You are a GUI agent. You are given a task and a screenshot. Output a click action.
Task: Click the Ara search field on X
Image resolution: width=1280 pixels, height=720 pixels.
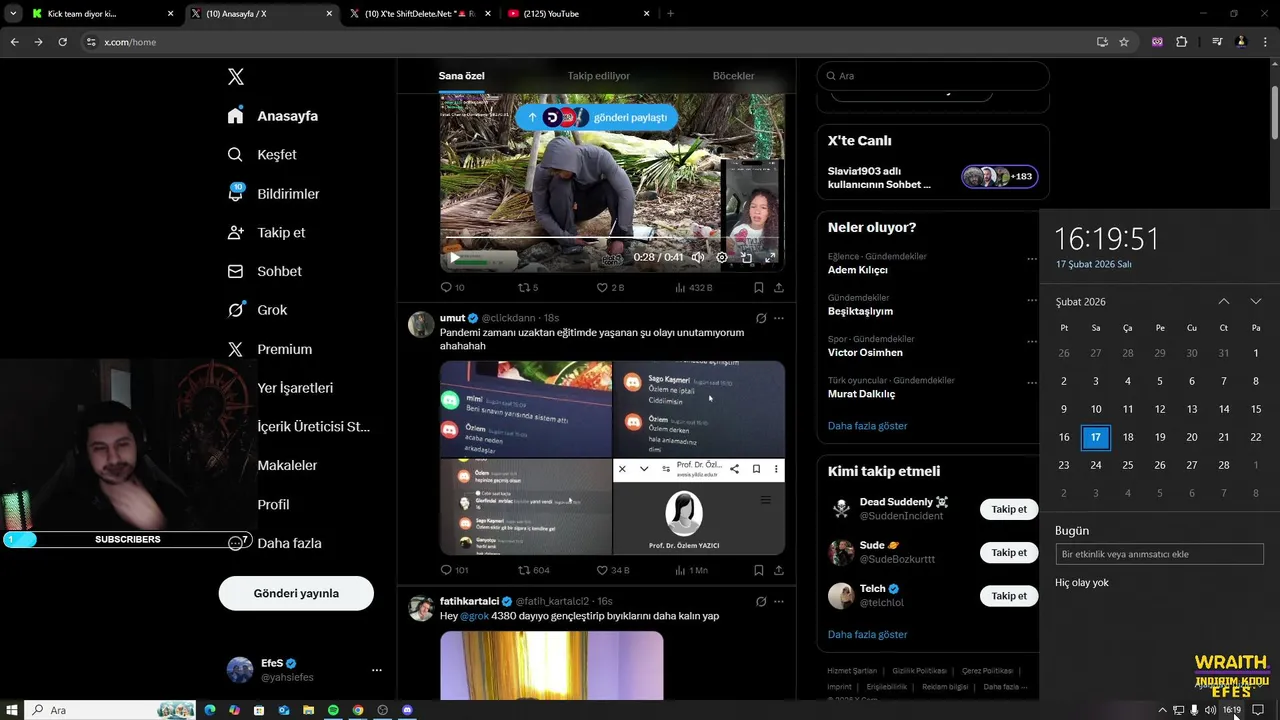pos(933,76)
